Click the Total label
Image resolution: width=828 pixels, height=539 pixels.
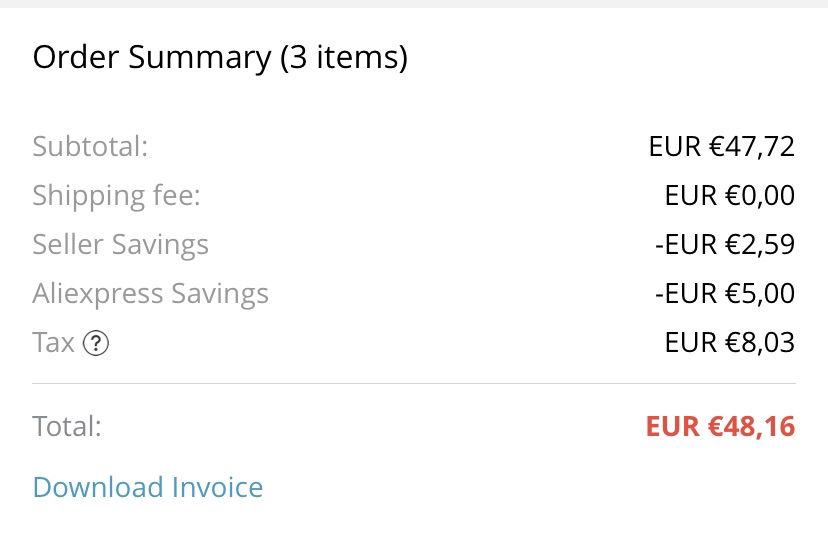[67, 426]
